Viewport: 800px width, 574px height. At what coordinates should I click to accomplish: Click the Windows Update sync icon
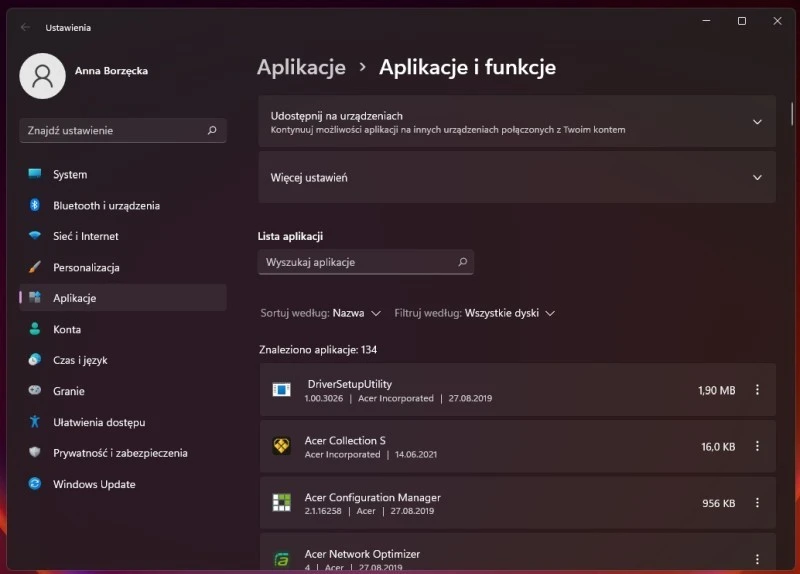pyautogui.click(x=35, y=483)
